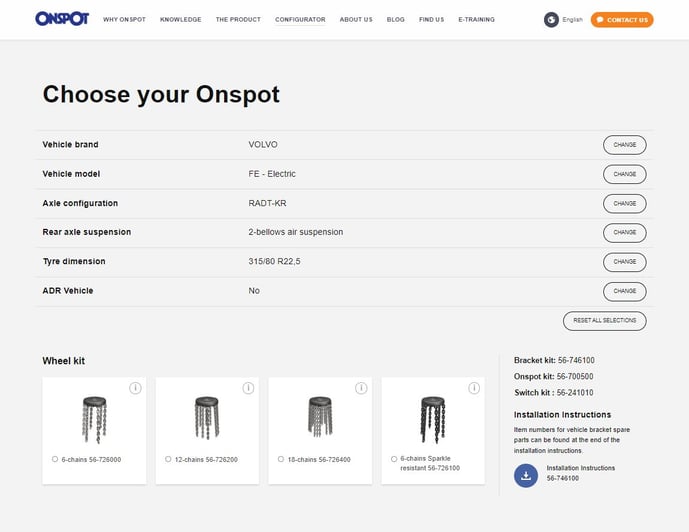Viewport: 689px width, 532px height.
Task: Open info icon for 6-chains 56-726000
Action: pyautogui.click(x=135, y=388)
